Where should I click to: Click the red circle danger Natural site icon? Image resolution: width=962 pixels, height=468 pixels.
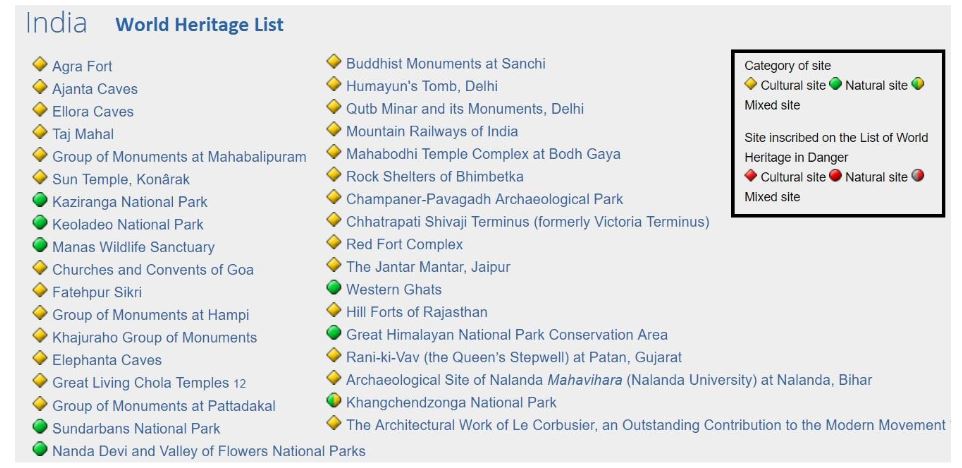[835, 176]
